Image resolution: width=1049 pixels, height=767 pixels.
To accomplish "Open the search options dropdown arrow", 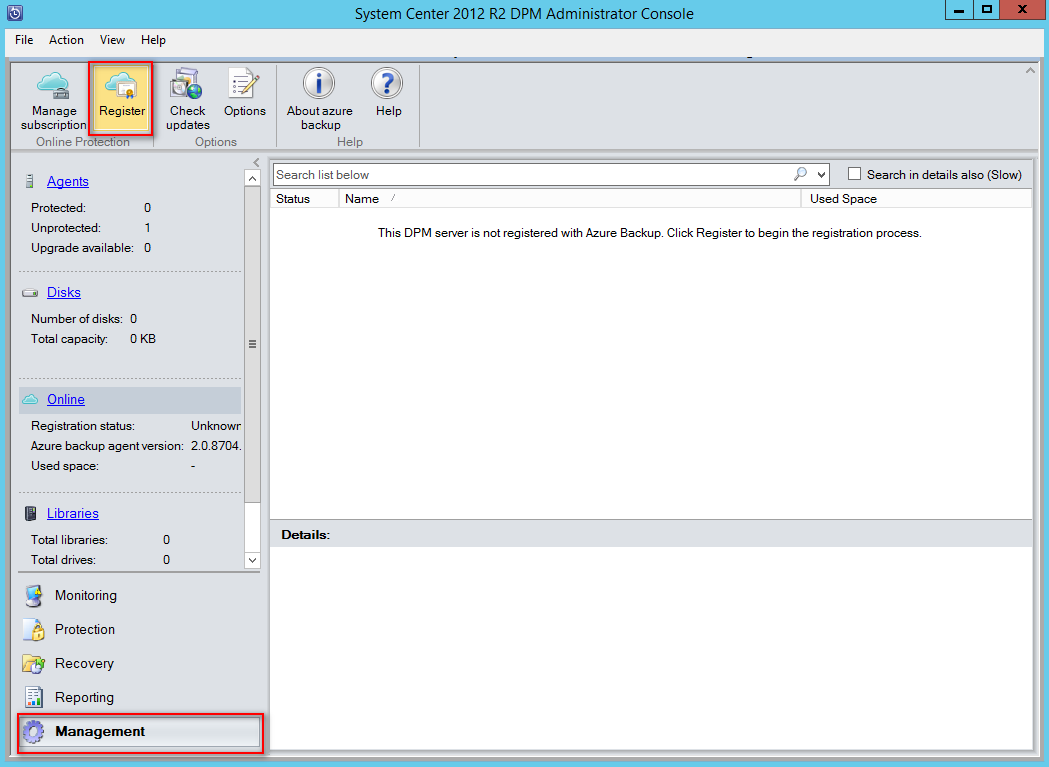I will pyautogui.click(x=822, y=175).
